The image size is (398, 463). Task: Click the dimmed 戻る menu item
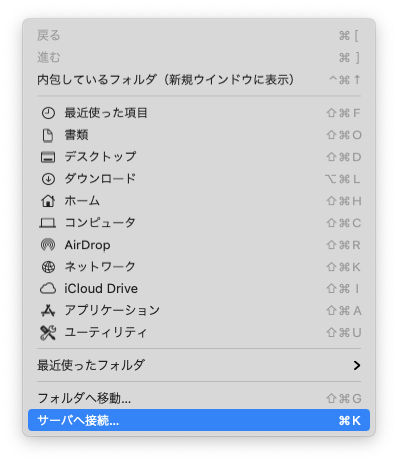click(199, 36)
